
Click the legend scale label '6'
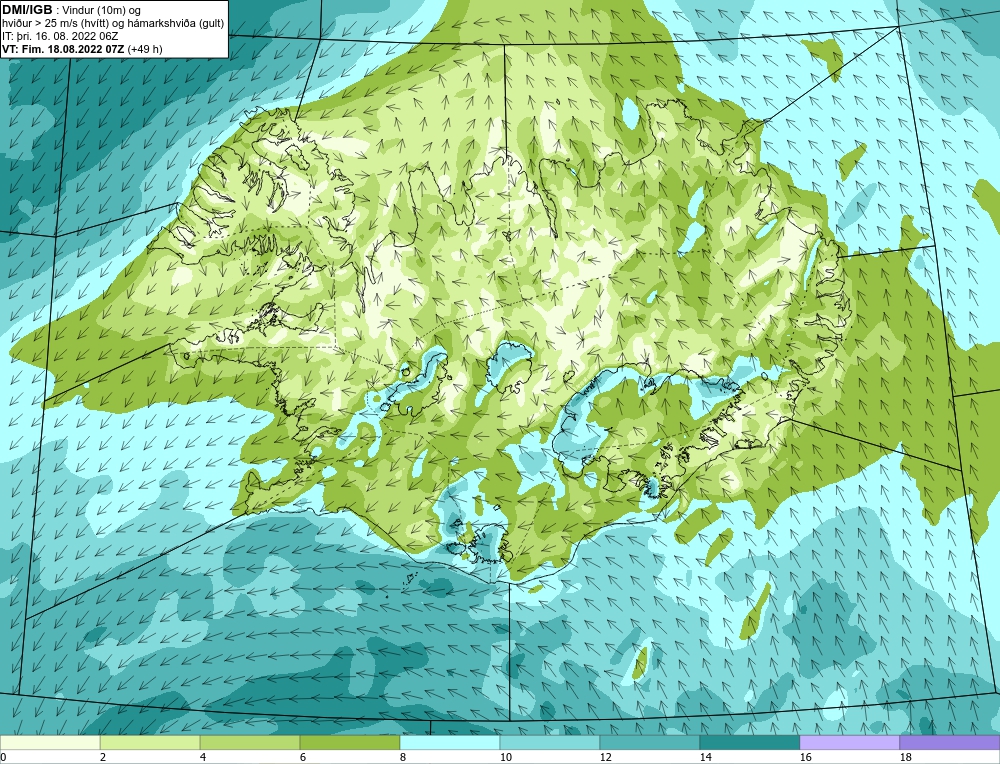point(303,757)
